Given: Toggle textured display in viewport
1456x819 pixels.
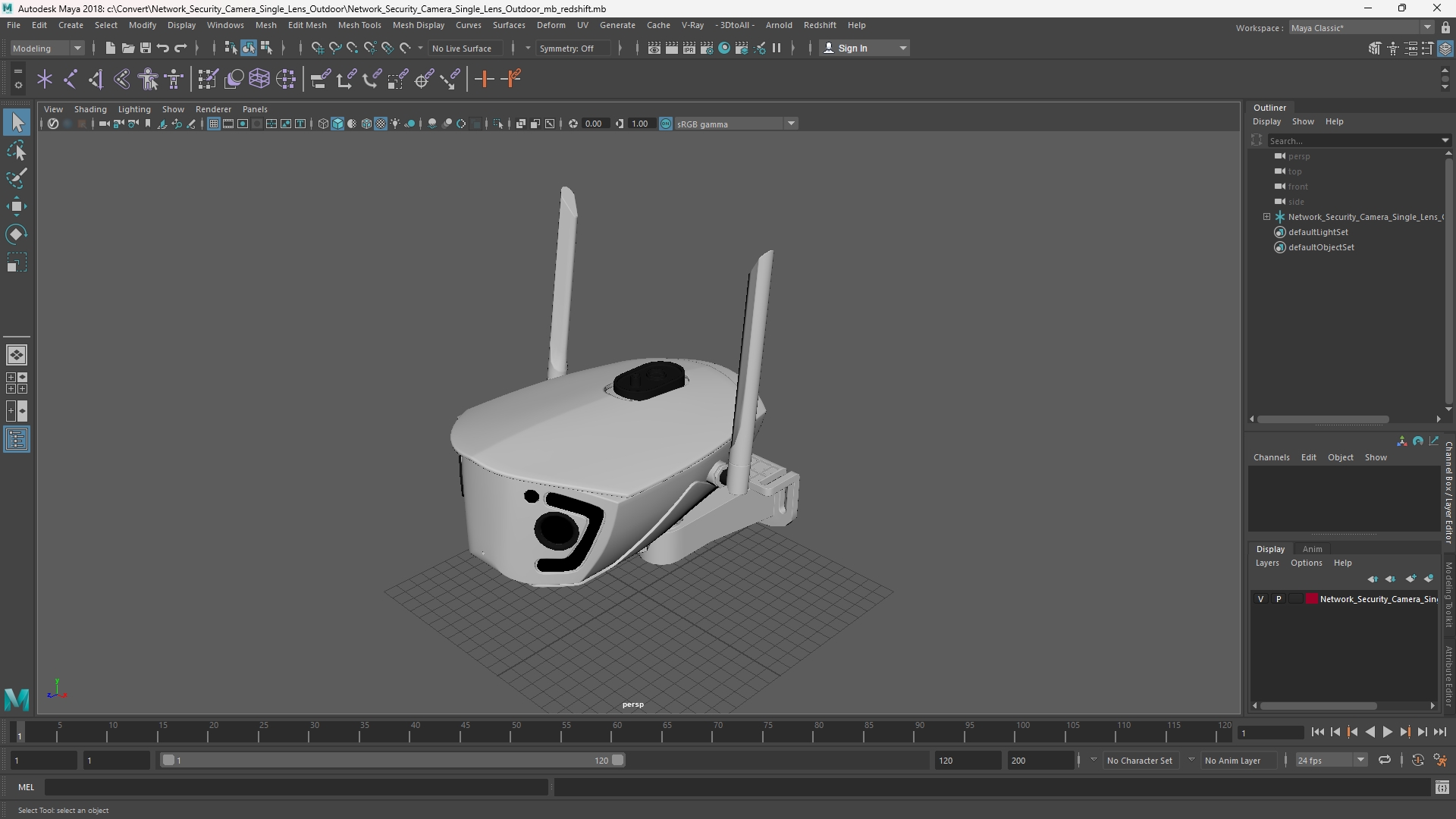Looking at the screenshot, I should (x=381, y=124).
